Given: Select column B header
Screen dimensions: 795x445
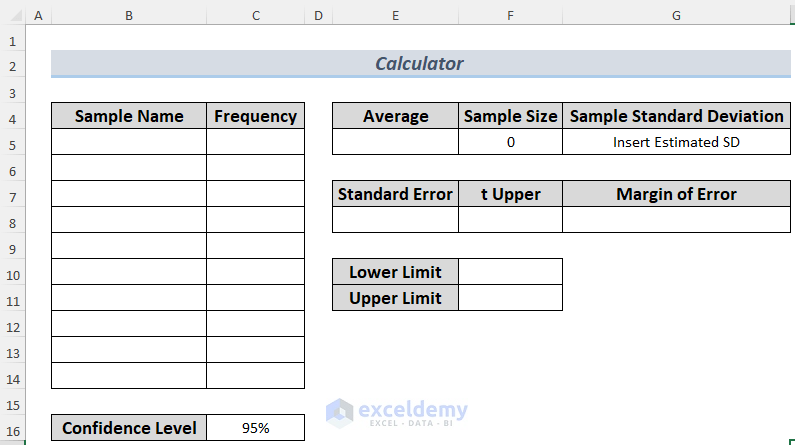Looking at the screenshot, I should point(129,16).
